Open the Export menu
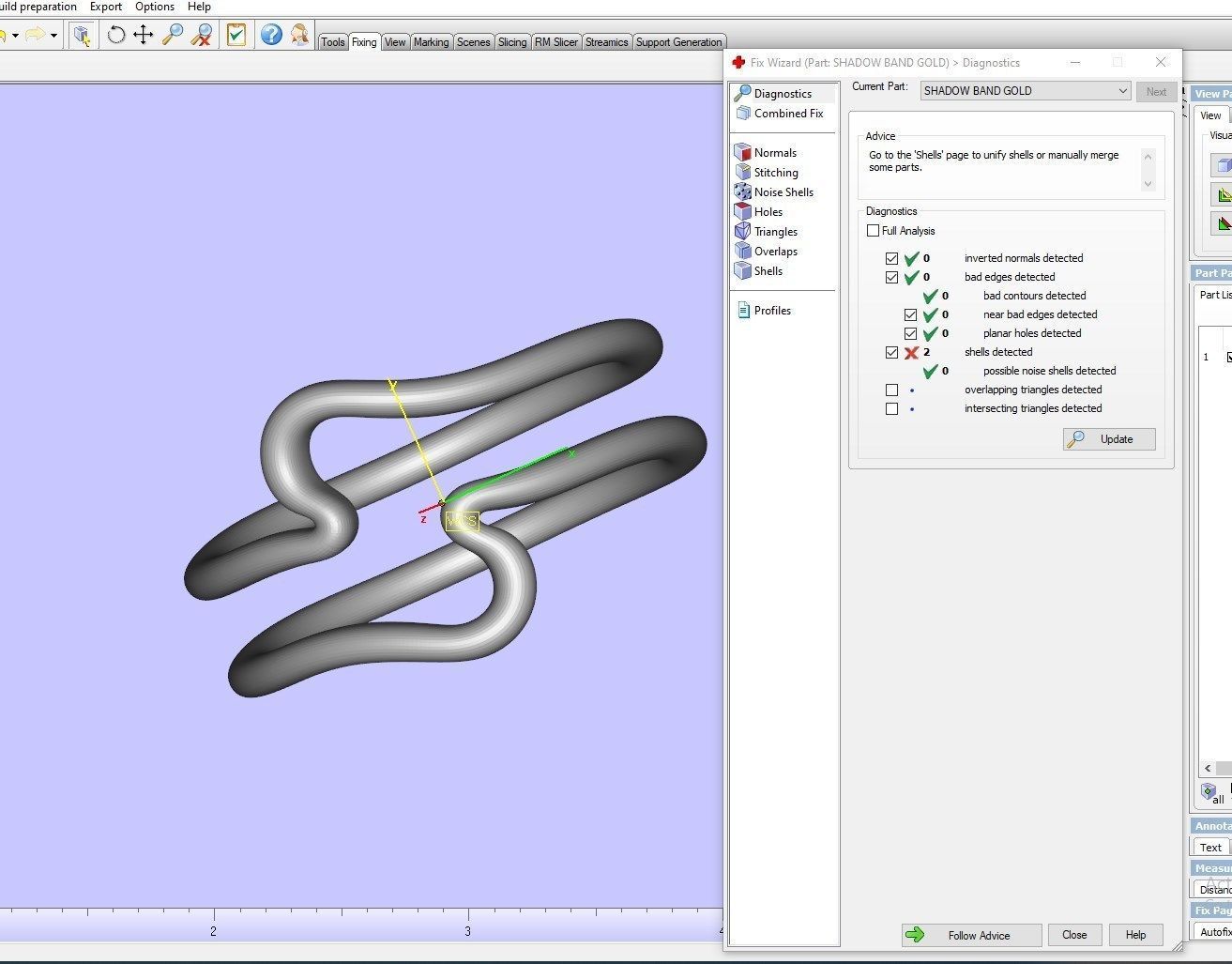 106,7
